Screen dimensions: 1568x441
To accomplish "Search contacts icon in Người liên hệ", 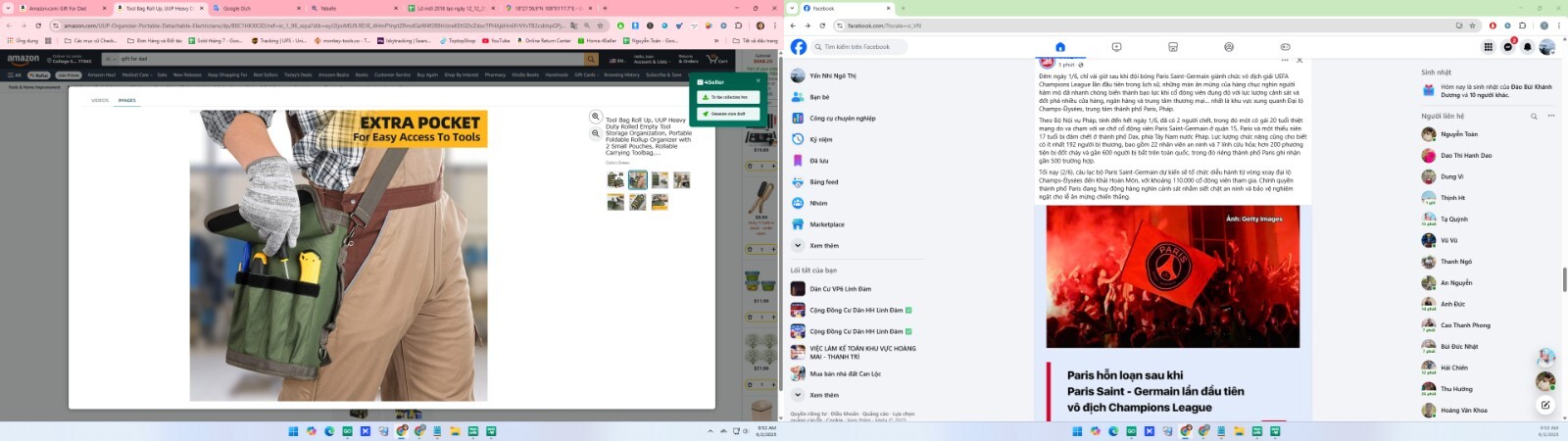I will point(1534,116).
